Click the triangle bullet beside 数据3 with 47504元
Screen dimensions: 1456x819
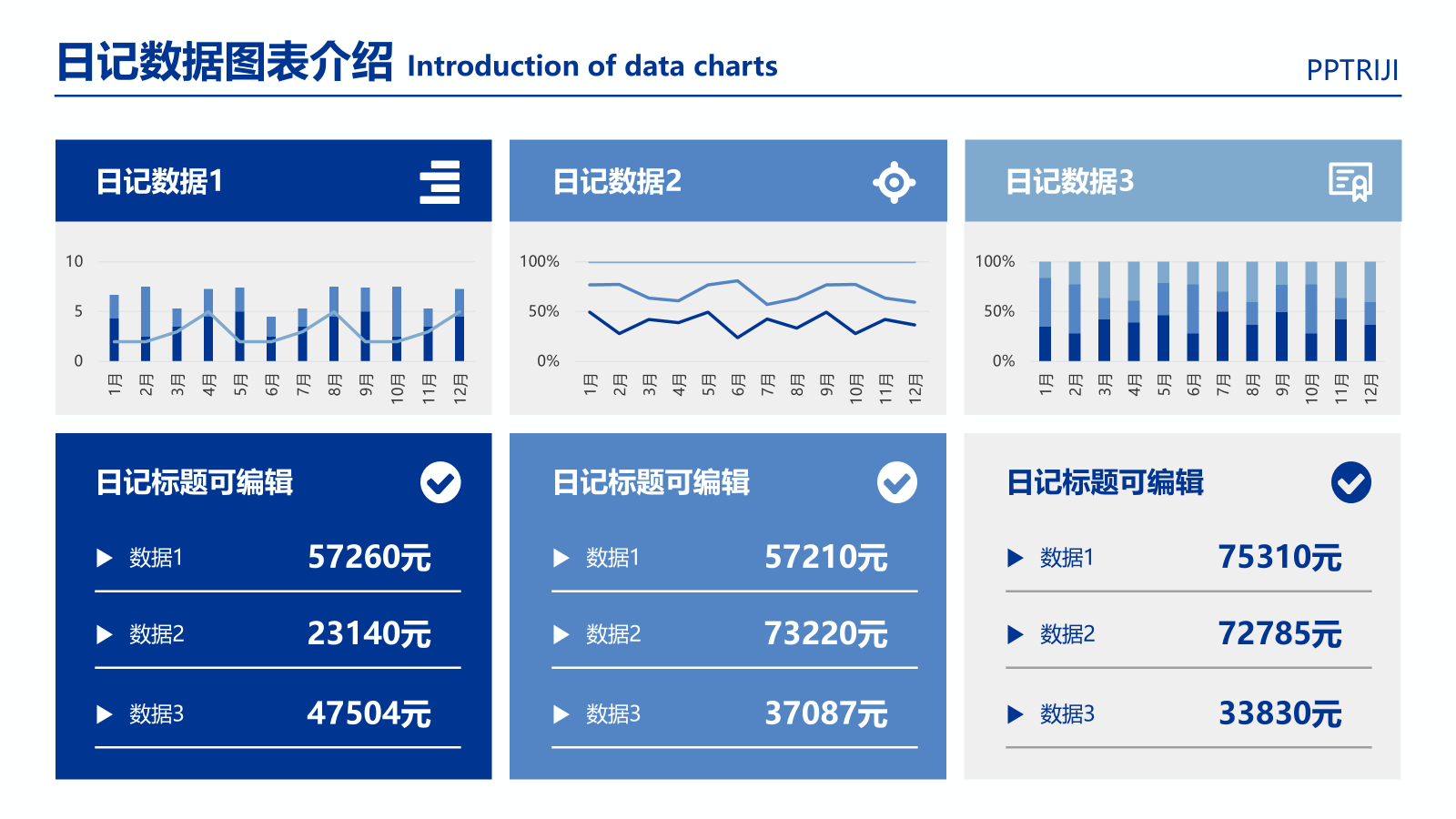click(105, 714)
